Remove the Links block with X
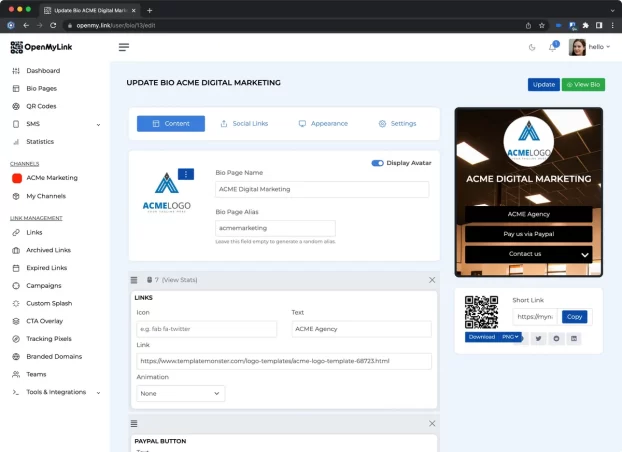Viewport: 622px width, 452px height. (432, 280)
